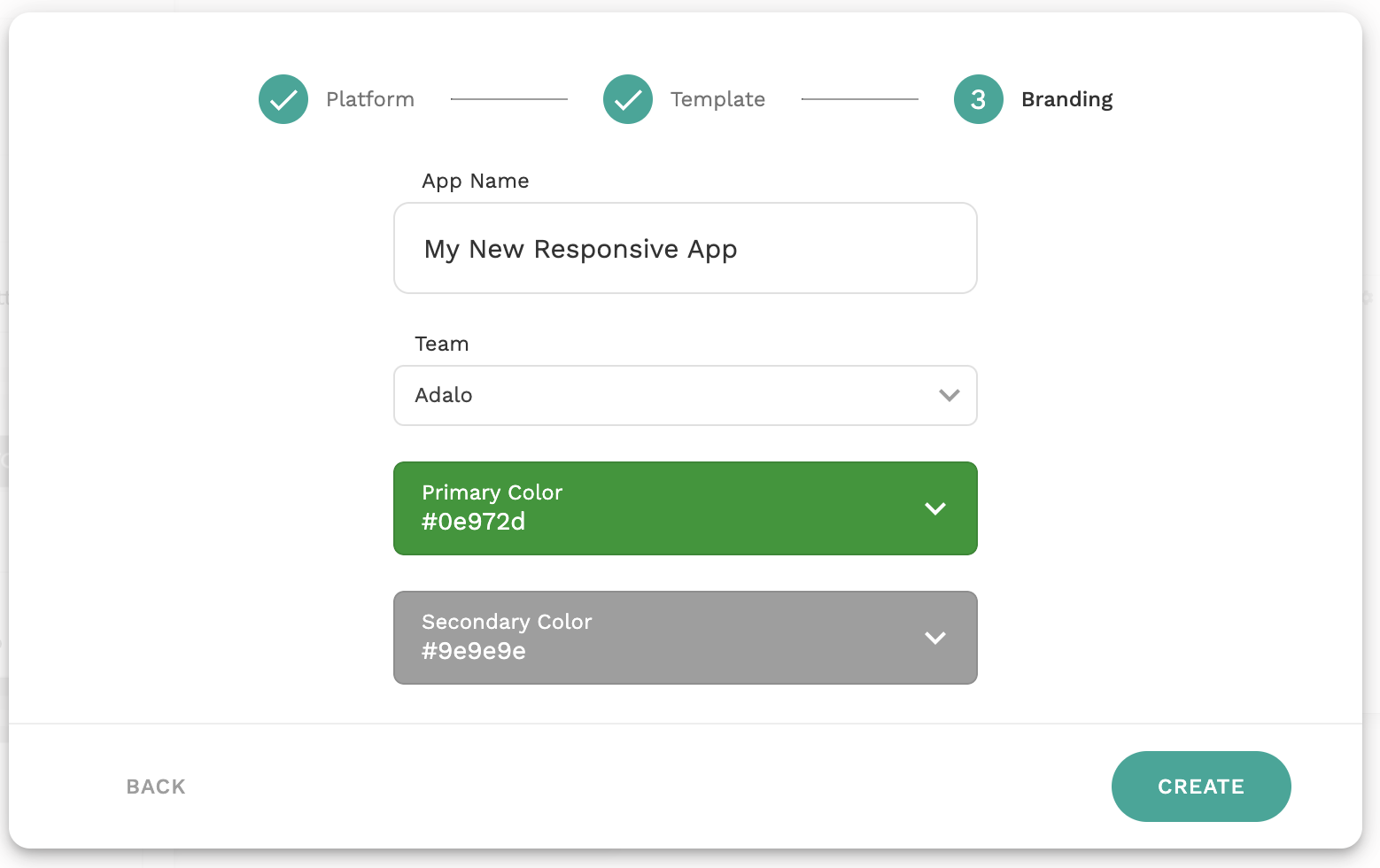The width and height of the screenshot is (1380, 868).
Task: Select the Branding step label
Action: tap(1066, 99)
